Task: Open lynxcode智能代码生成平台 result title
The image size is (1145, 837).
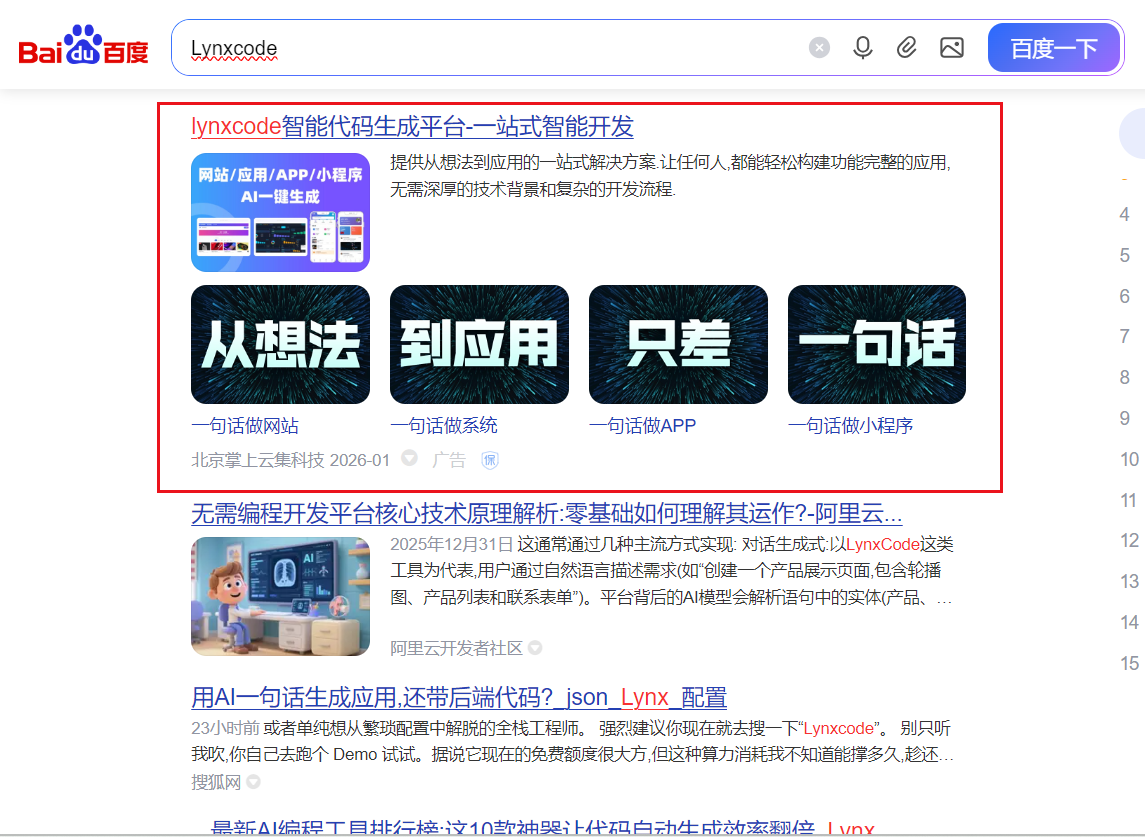Action: (412, 126)
